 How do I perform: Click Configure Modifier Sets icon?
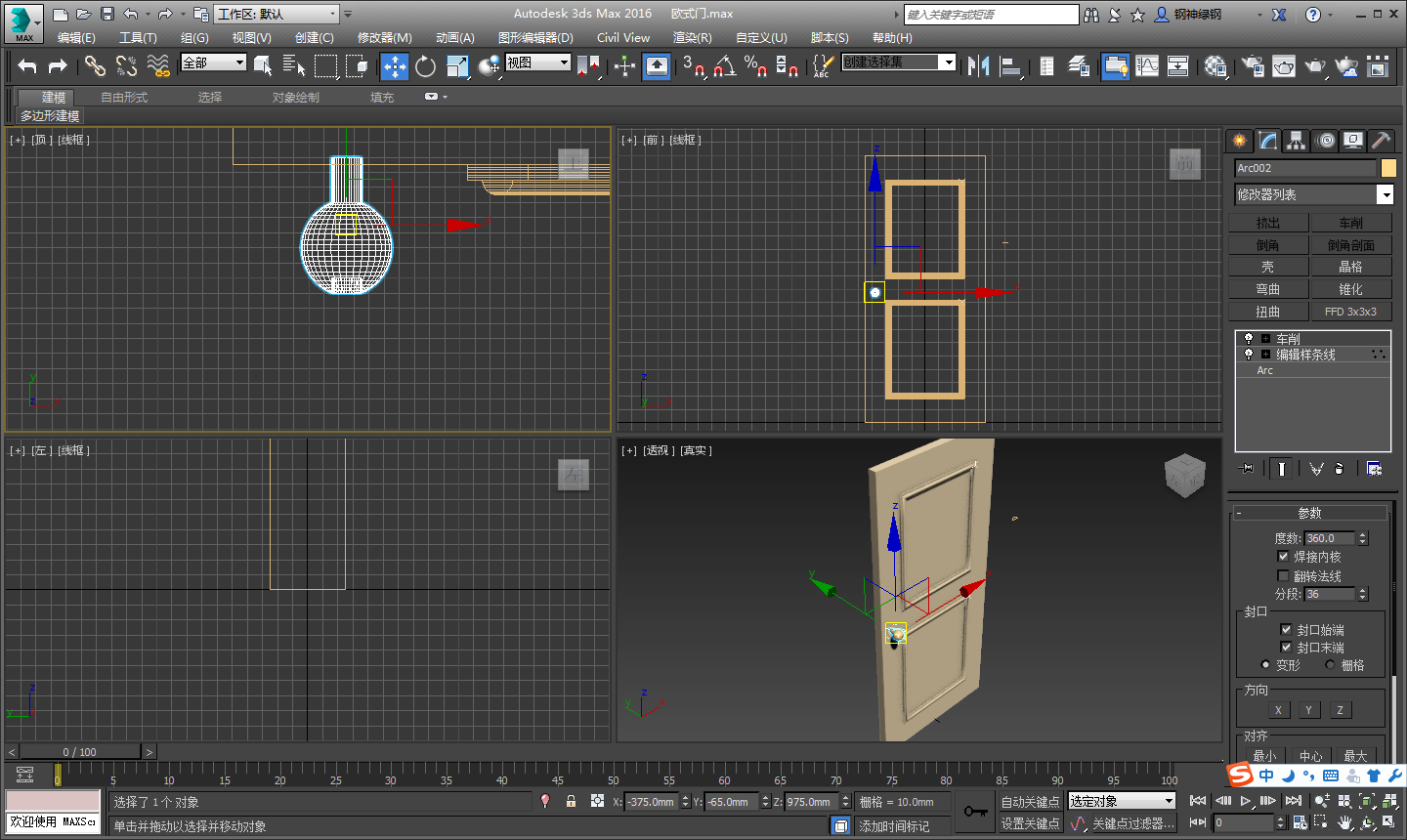point(1374,469)
